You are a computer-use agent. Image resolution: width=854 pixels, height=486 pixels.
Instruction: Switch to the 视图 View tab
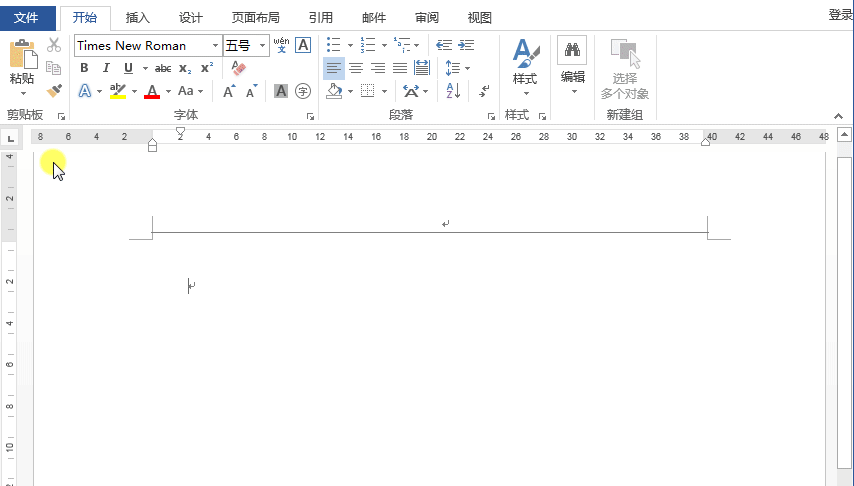point(479,18)
